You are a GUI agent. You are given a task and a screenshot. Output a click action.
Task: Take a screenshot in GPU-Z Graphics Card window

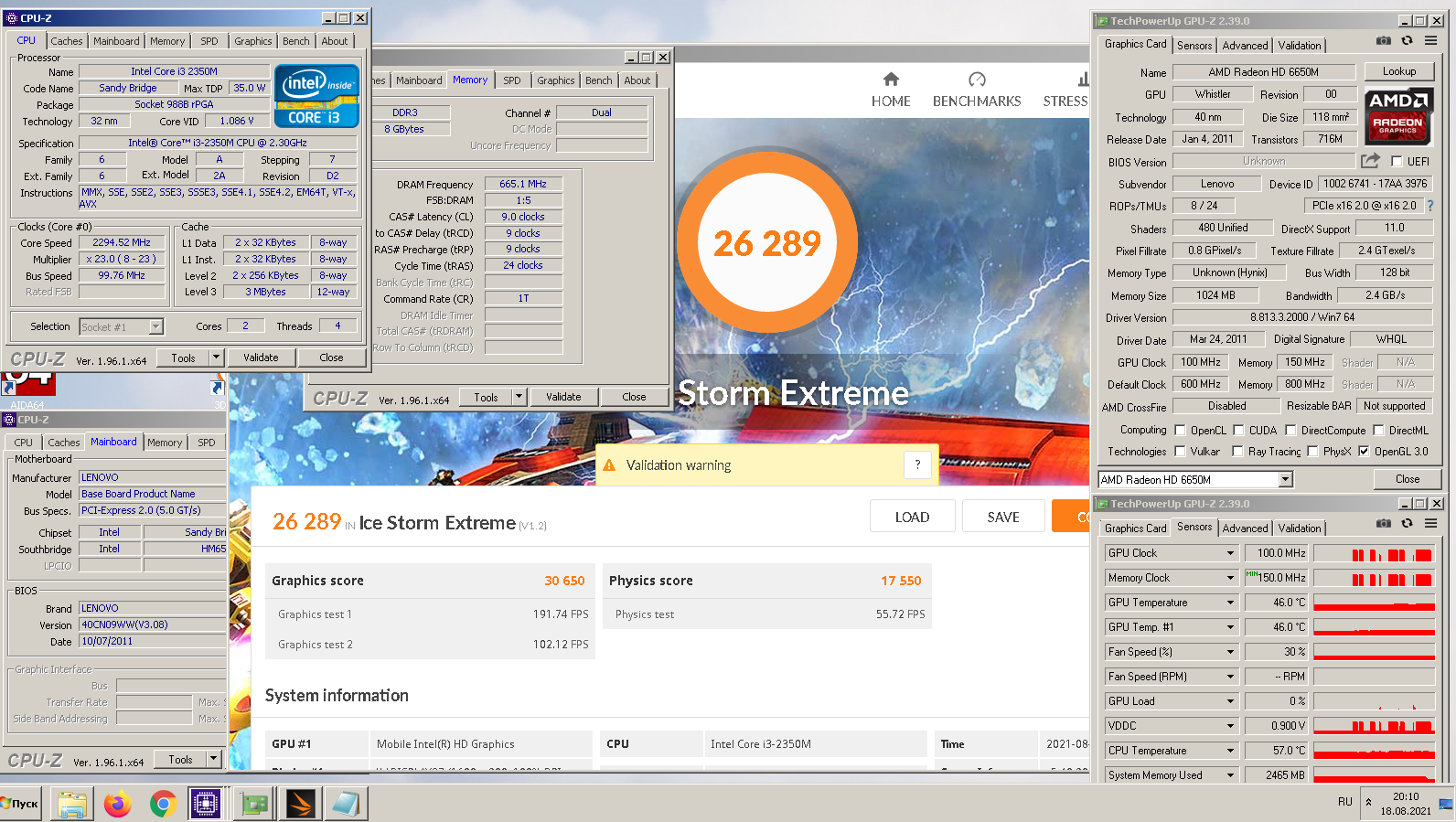pos(1384,41)
